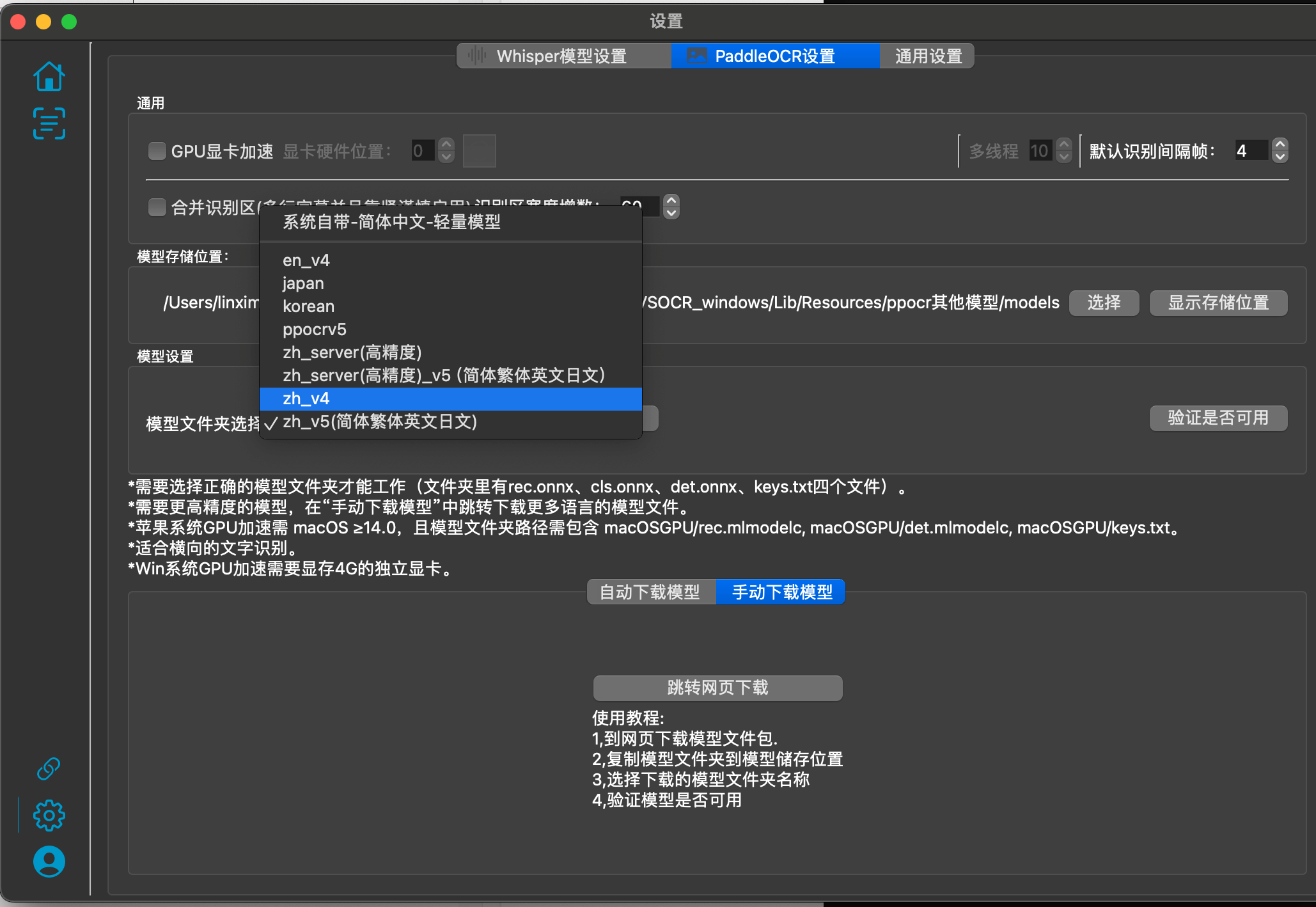Click the 默认识别间隔帧 value field showing 4

pyautogui.click(x=1251, y=151)
